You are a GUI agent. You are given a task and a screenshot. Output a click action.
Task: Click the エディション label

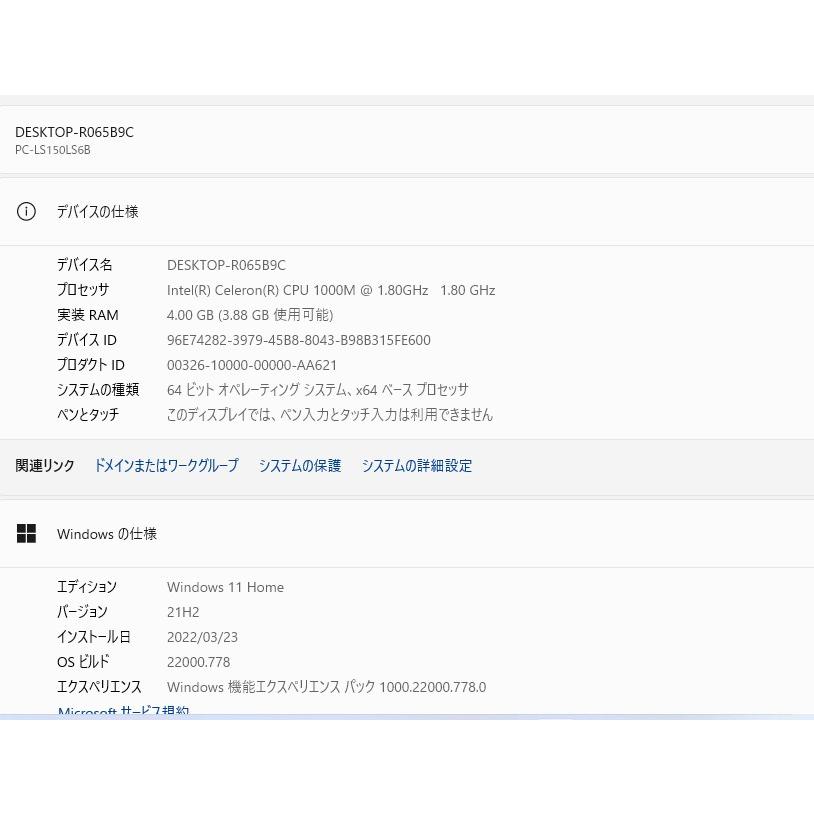pos(87,587)
